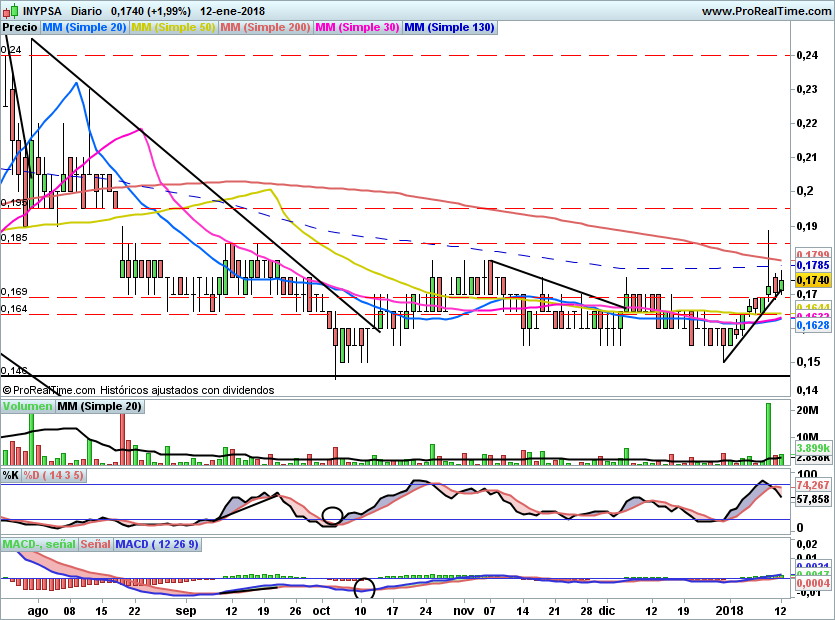The height and width of the screenshot is (620, 835).
Task: Click the MACD-, señal histogram label
Action: tap(38, 545)
